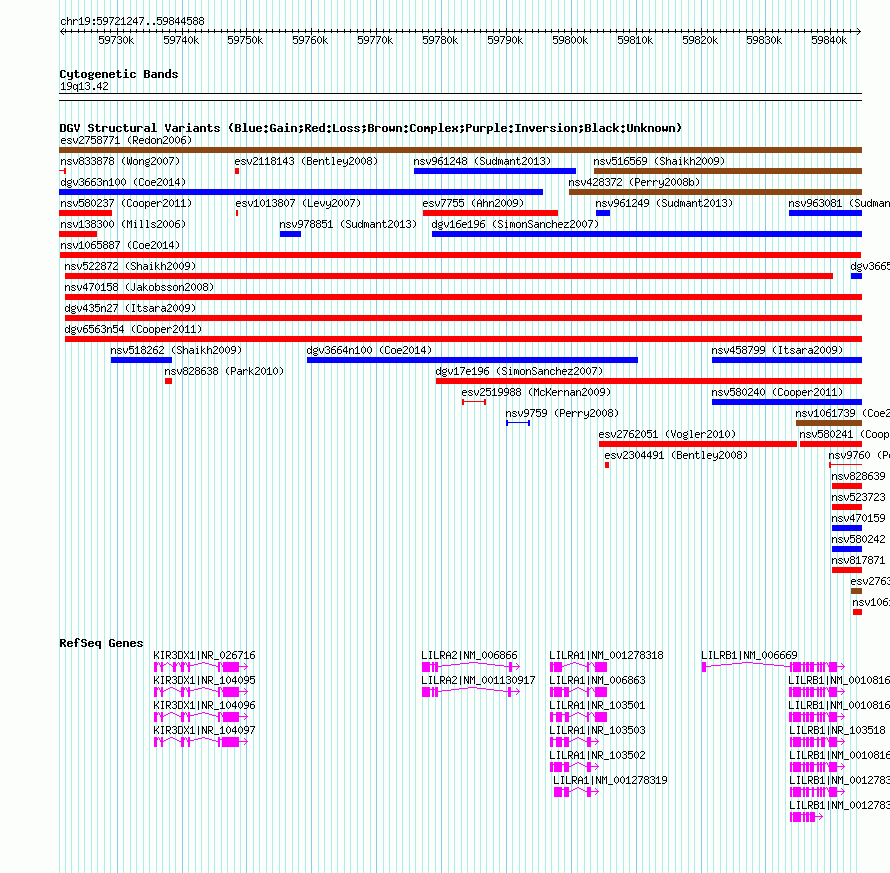Click nsv522872 (Shaikh2009) label
Image resolution: width=890 pixels, height=873 pixels.
(130, 266)
